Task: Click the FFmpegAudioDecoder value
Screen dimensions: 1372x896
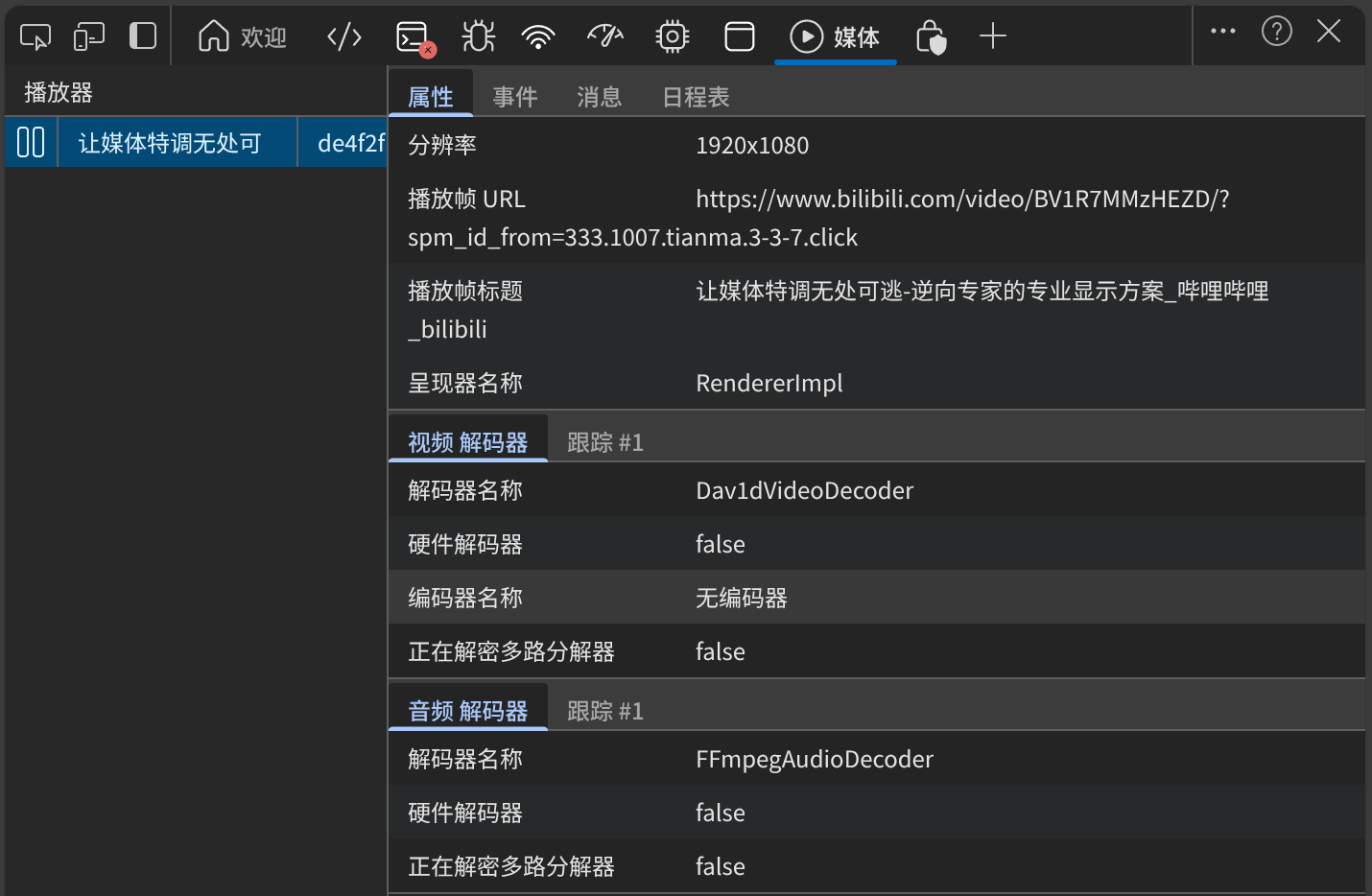Action: (815, 759)
